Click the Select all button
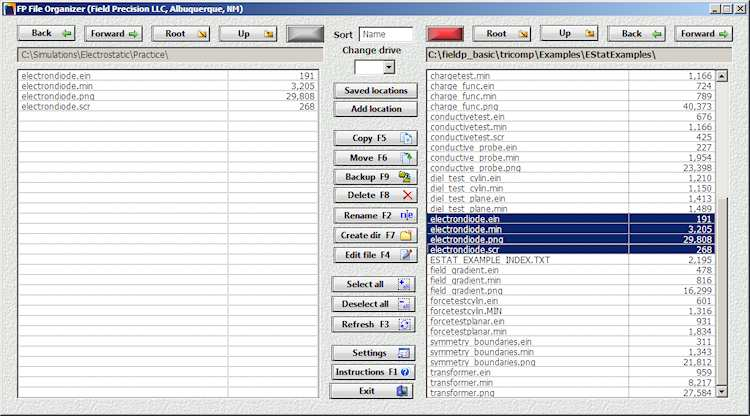Image resolution: width=750 pixels, height=416 pixels. tap(373, 285)
